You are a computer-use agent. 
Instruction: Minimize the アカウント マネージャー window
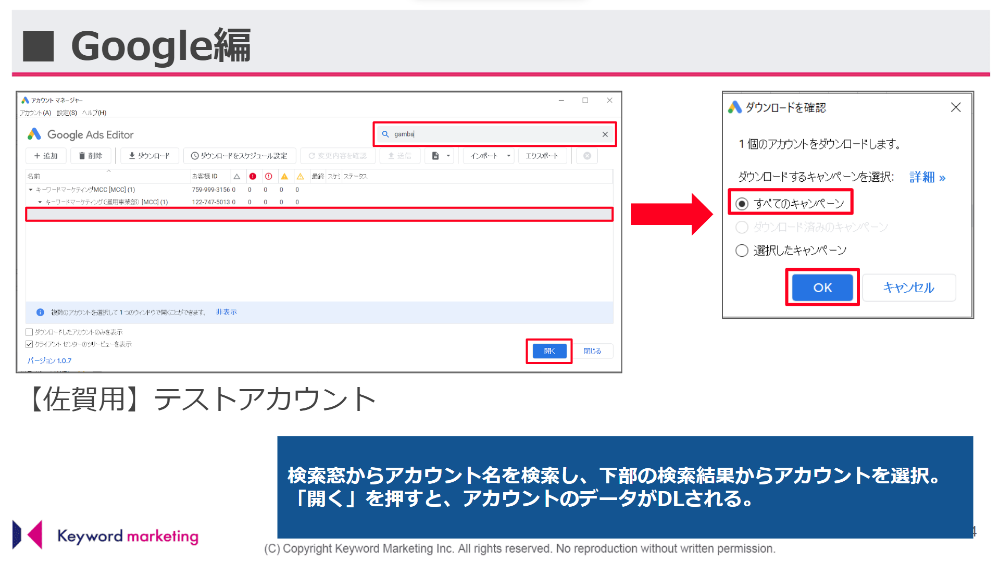click(561, 100)
